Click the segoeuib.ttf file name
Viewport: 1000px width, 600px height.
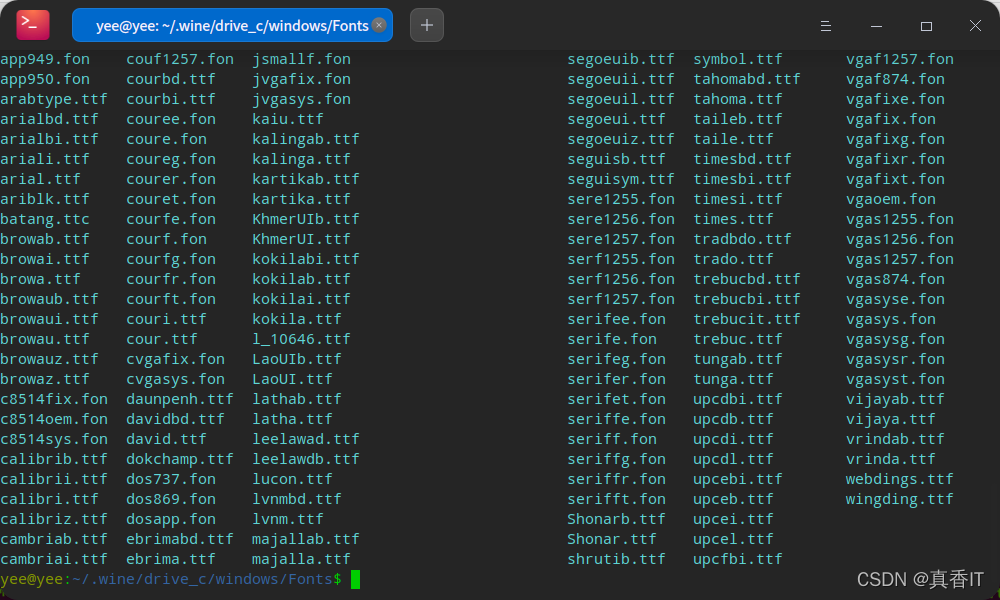621,59
